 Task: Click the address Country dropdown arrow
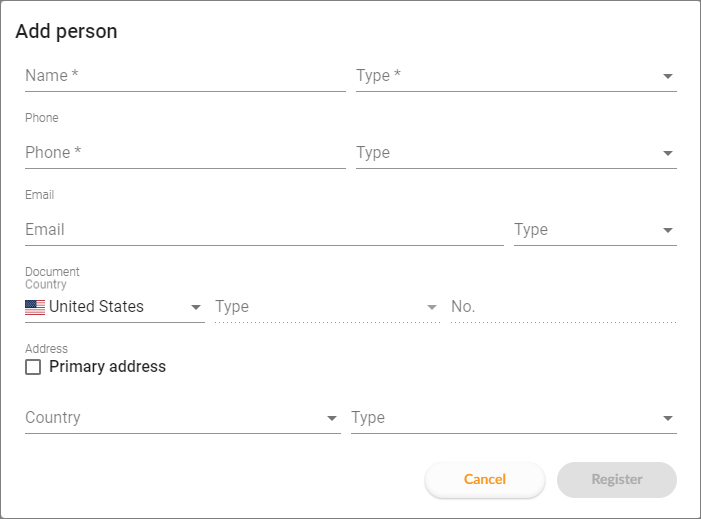331,418
